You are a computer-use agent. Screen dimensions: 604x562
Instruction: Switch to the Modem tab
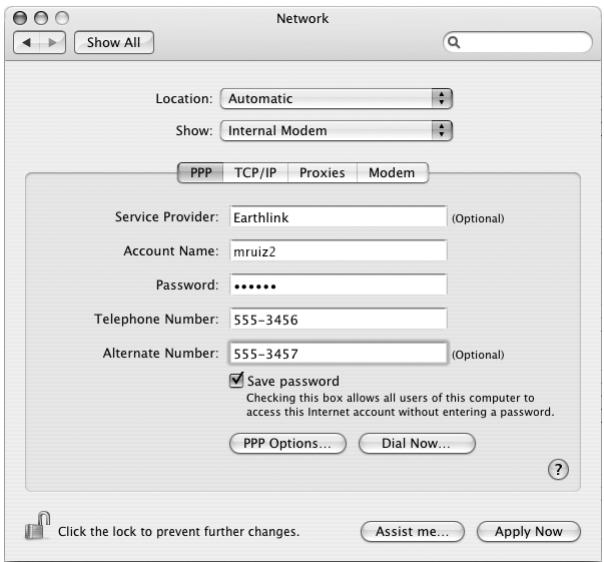[x=392, y=173]
